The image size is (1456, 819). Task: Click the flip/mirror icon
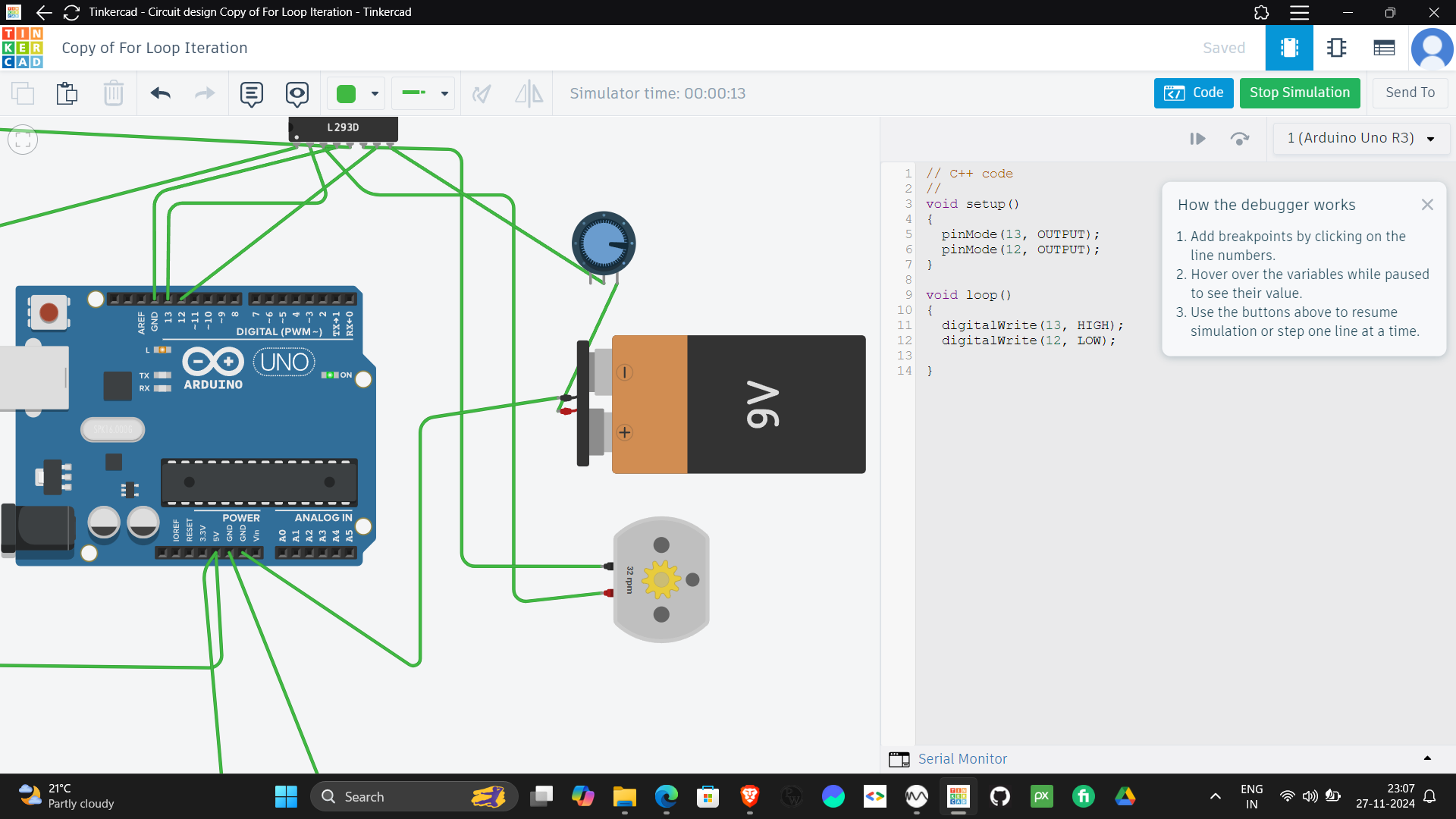528,92
